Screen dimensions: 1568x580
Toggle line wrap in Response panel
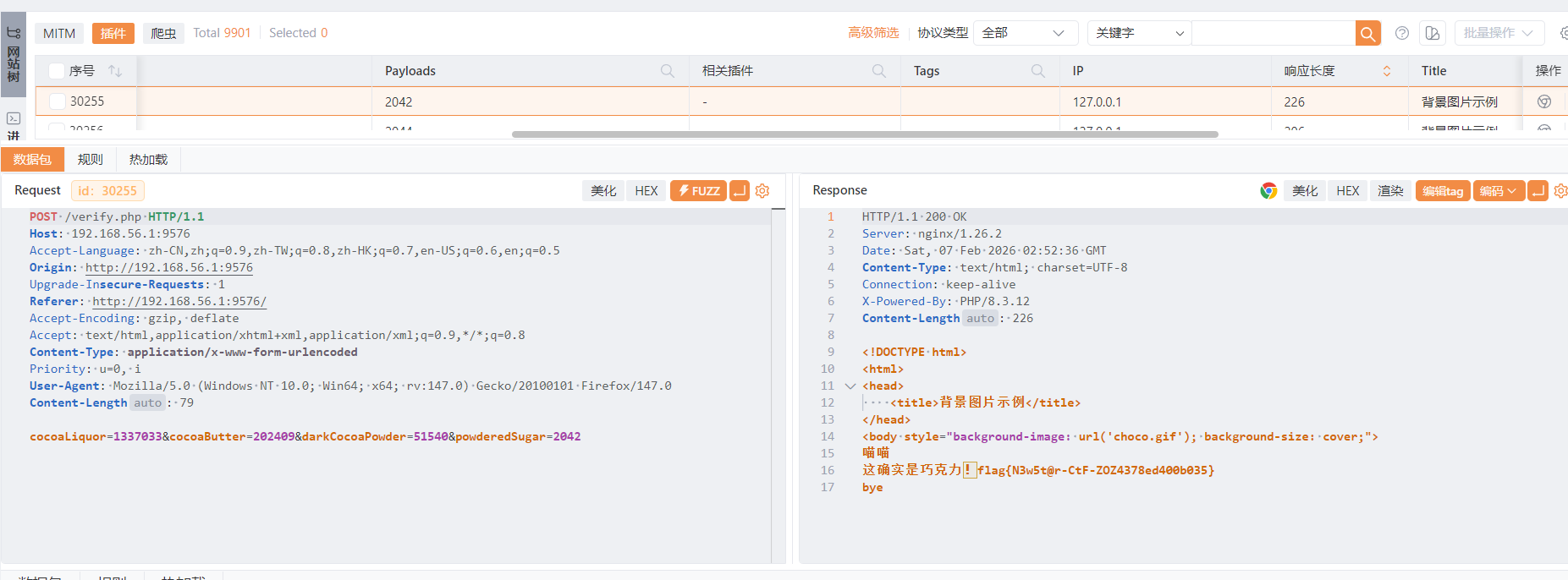1538,191
